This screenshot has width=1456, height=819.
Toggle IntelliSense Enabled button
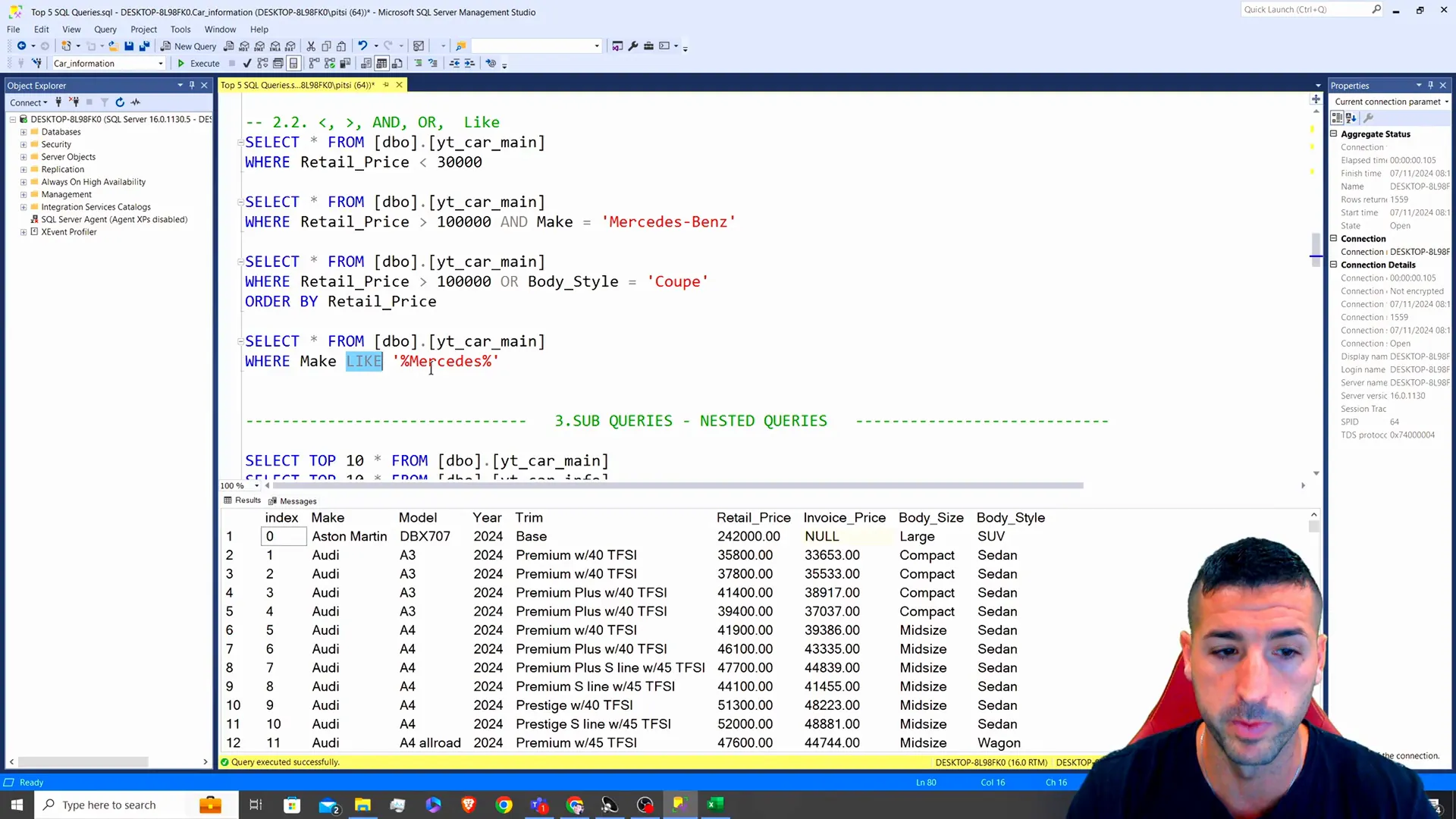[x=293, y=64]
